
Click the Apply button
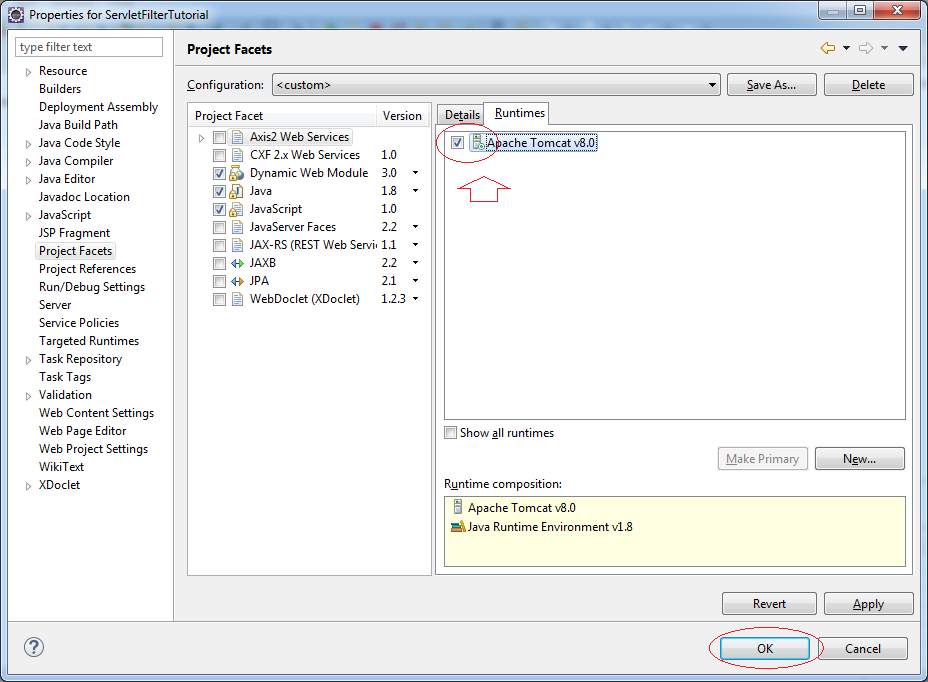click(x=868, y=604)
